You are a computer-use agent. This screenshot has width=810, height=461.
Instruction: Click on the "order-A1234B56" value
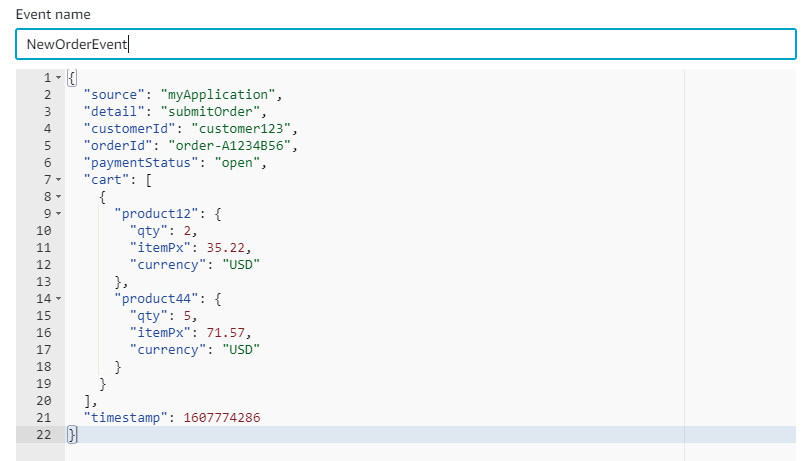(238, 146)
